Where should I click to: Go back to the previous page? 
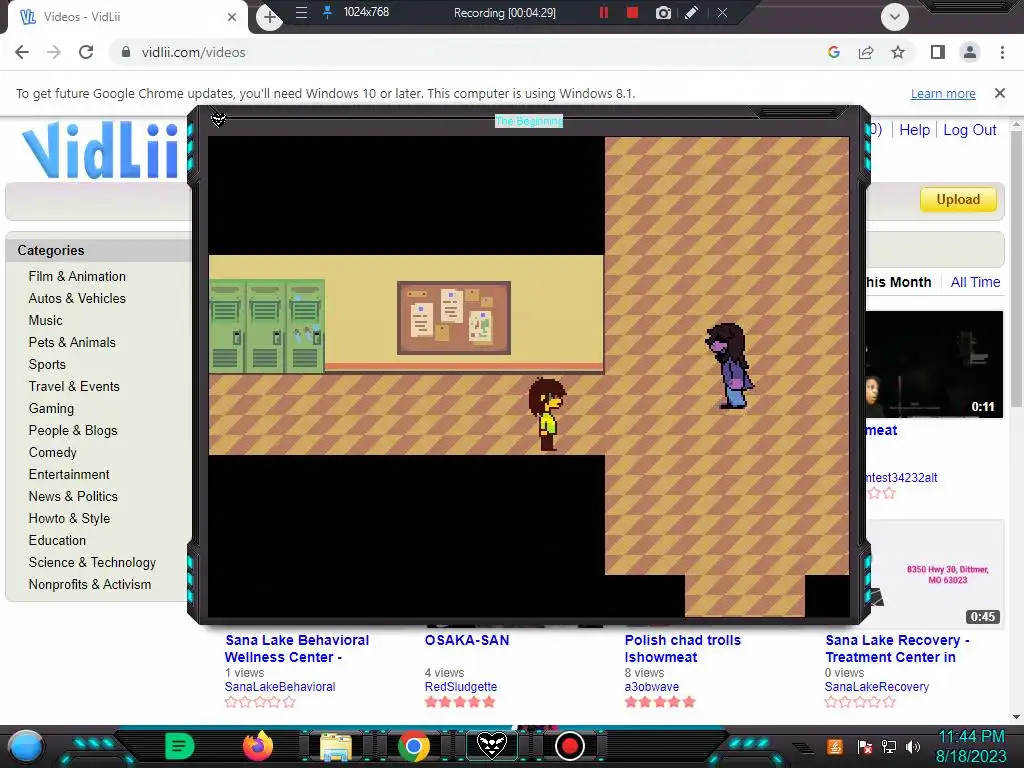pos(22,52)
